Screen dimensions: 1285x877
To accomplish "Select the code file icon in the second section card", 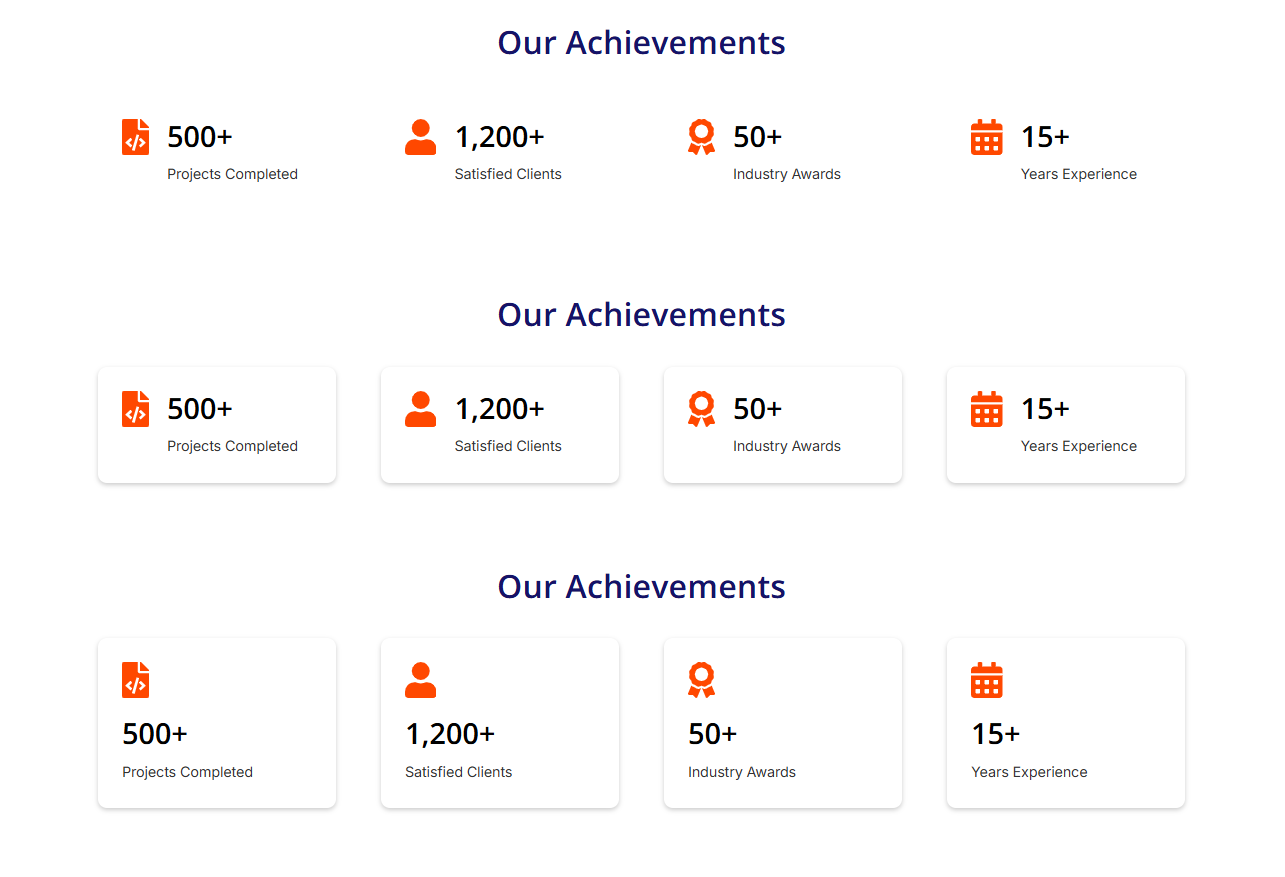I will click(136, 409).
